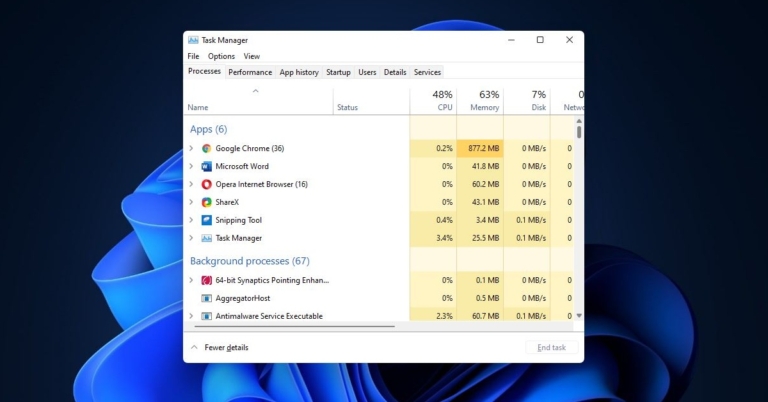Image resolution: width=768 pixels, height=402 pixels.
Task: Click the 2.3% CPU cell
Action: coord(433,316)
